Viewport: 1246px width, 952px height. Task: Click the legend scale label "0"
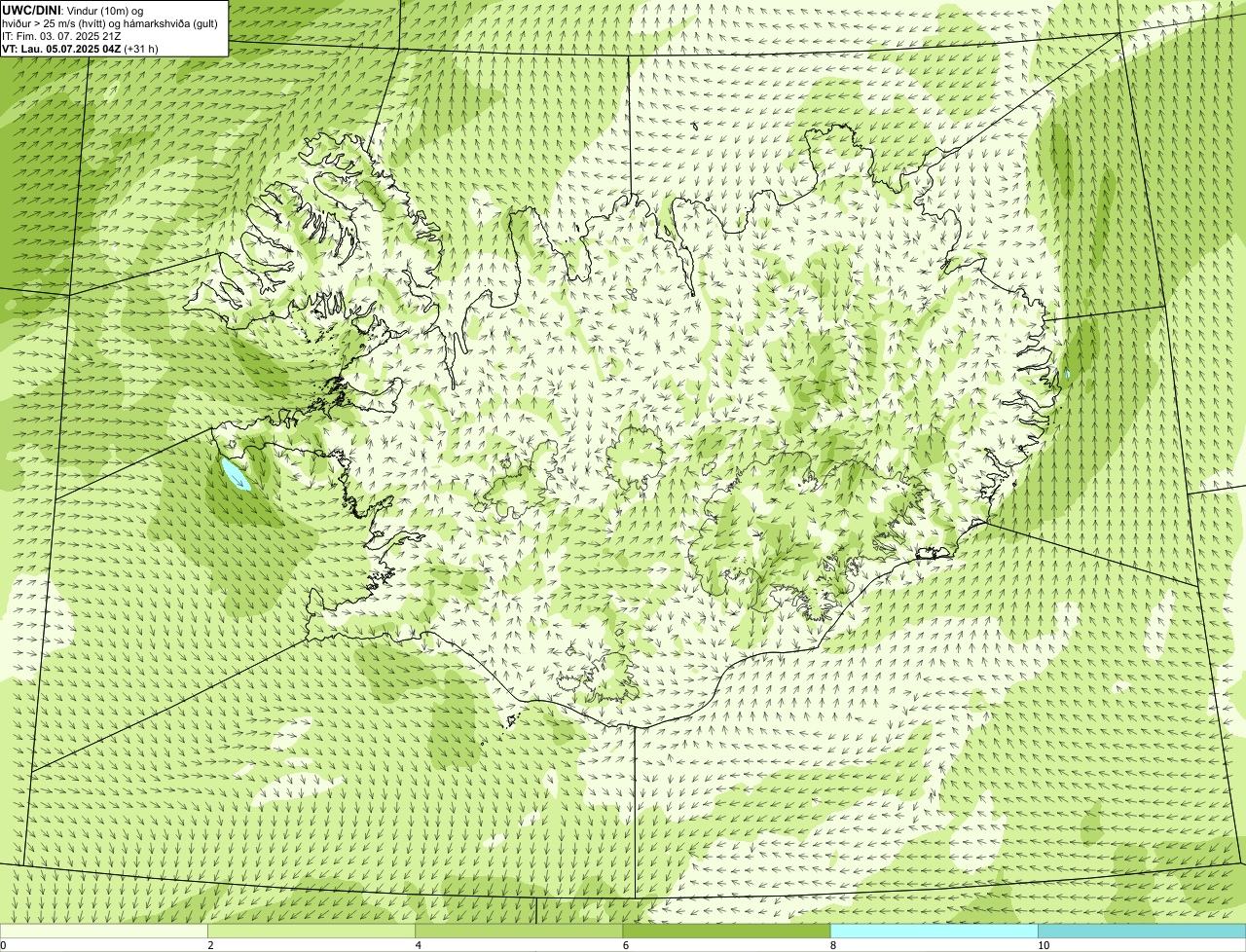[x=3, y=945]
